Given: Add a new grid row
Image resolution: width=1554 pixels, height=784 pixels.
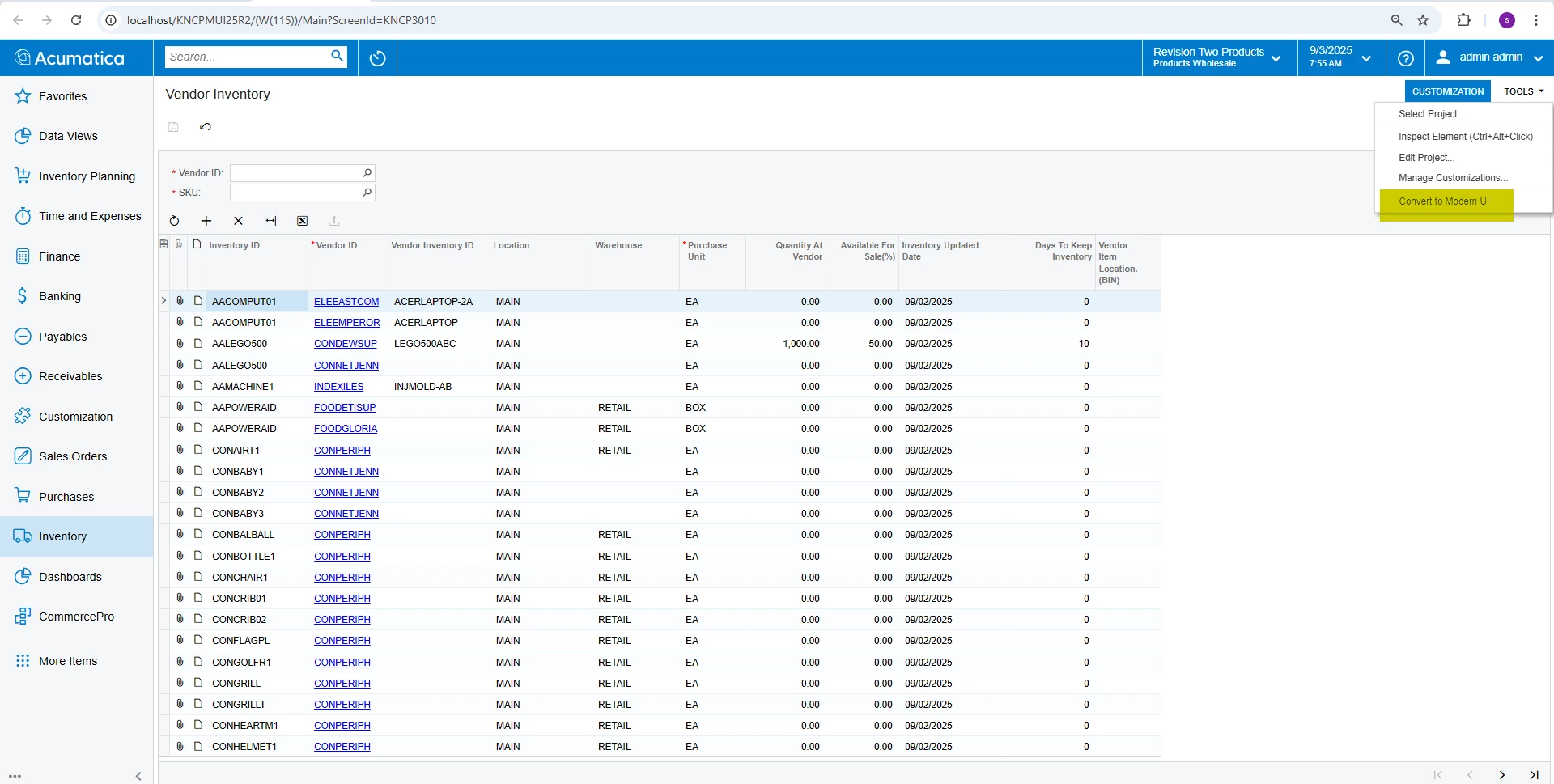Looking at the screenshot, I should pyautogui.click(x=206, y=221).
